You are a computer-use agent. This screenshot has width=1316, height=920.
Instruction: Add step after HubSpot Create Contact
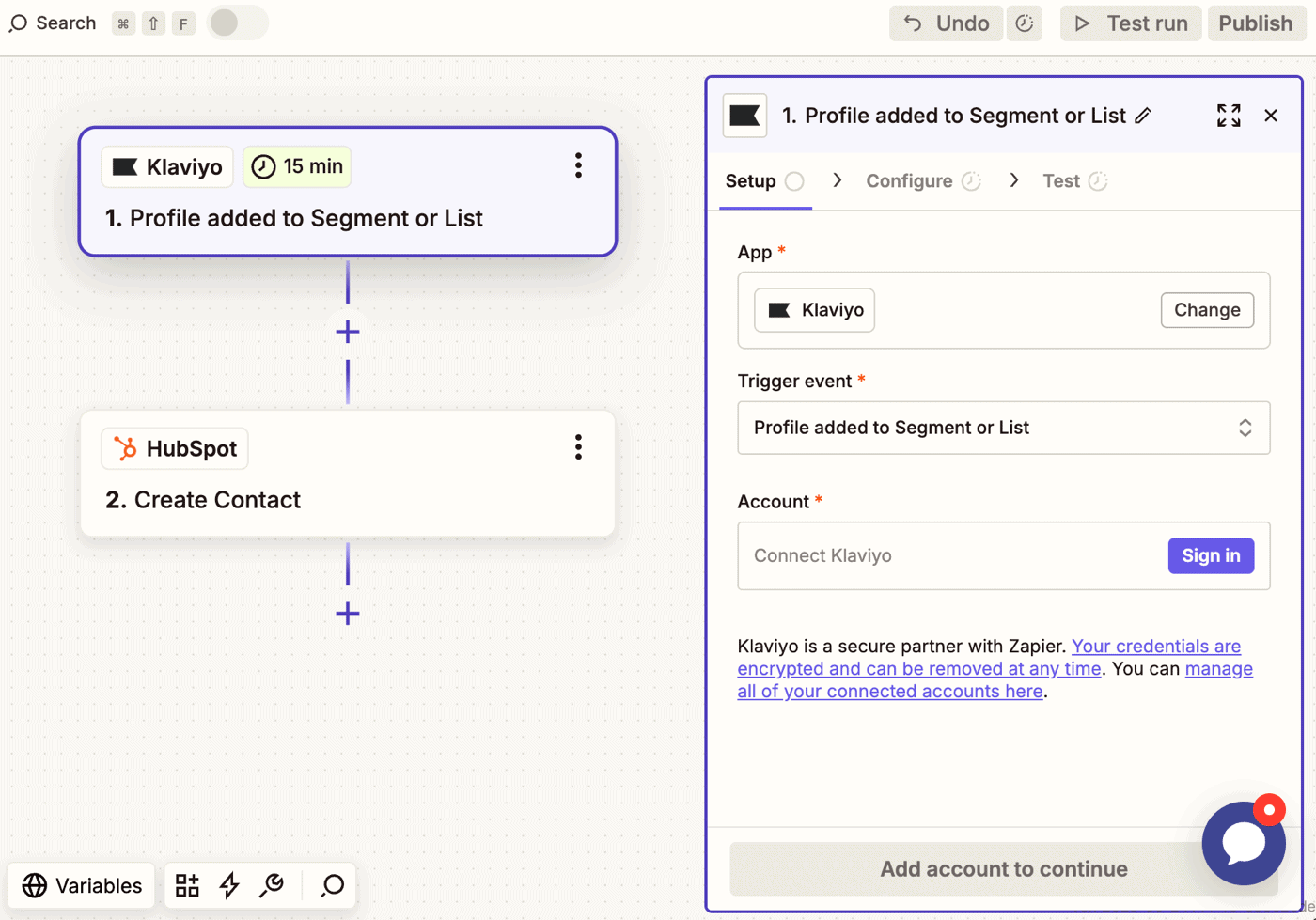click(348, 614)
